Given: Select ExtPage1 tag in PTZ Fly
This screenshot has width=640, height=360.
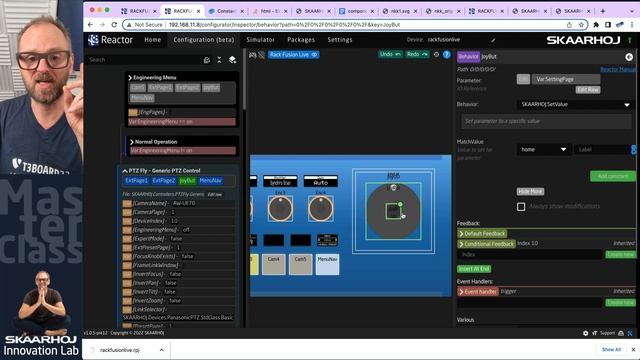Looking at the screenshot, I should click(136, 180).
